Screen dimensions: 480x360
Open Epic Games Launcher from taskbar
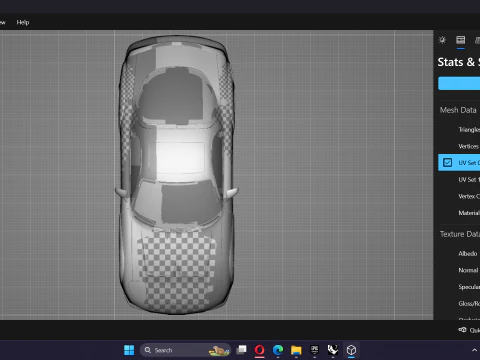[314, 350]
